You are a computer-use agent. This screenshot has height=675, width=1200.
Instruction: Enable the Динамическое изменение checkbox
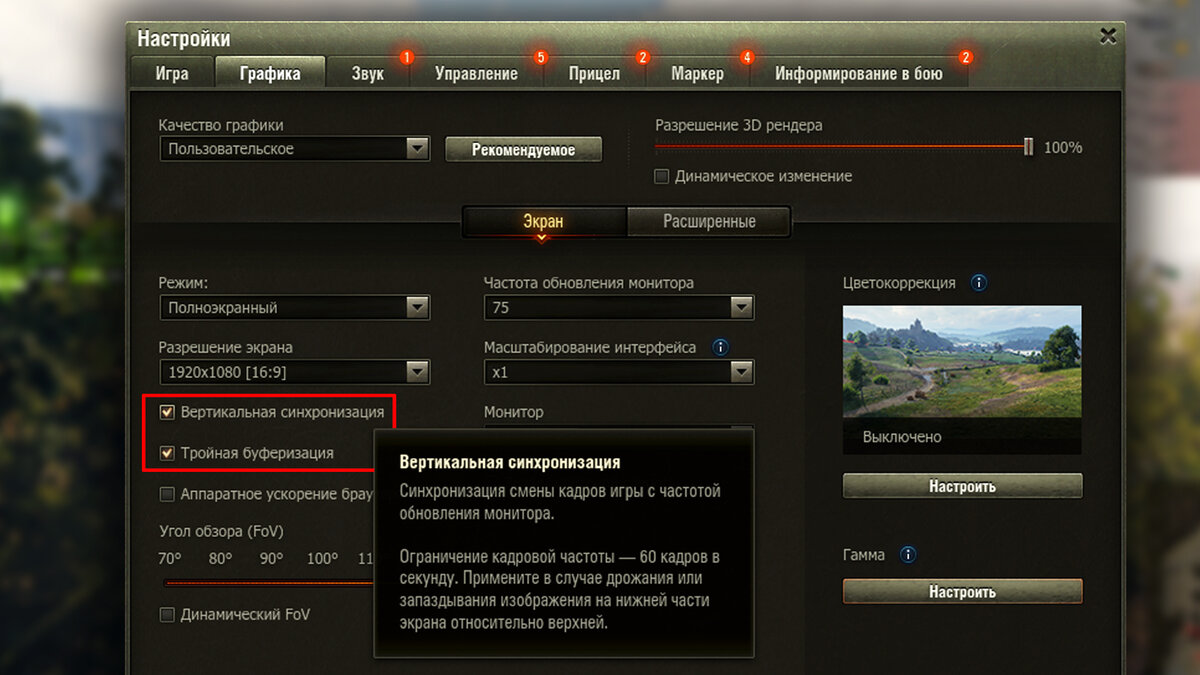(661, 176)
